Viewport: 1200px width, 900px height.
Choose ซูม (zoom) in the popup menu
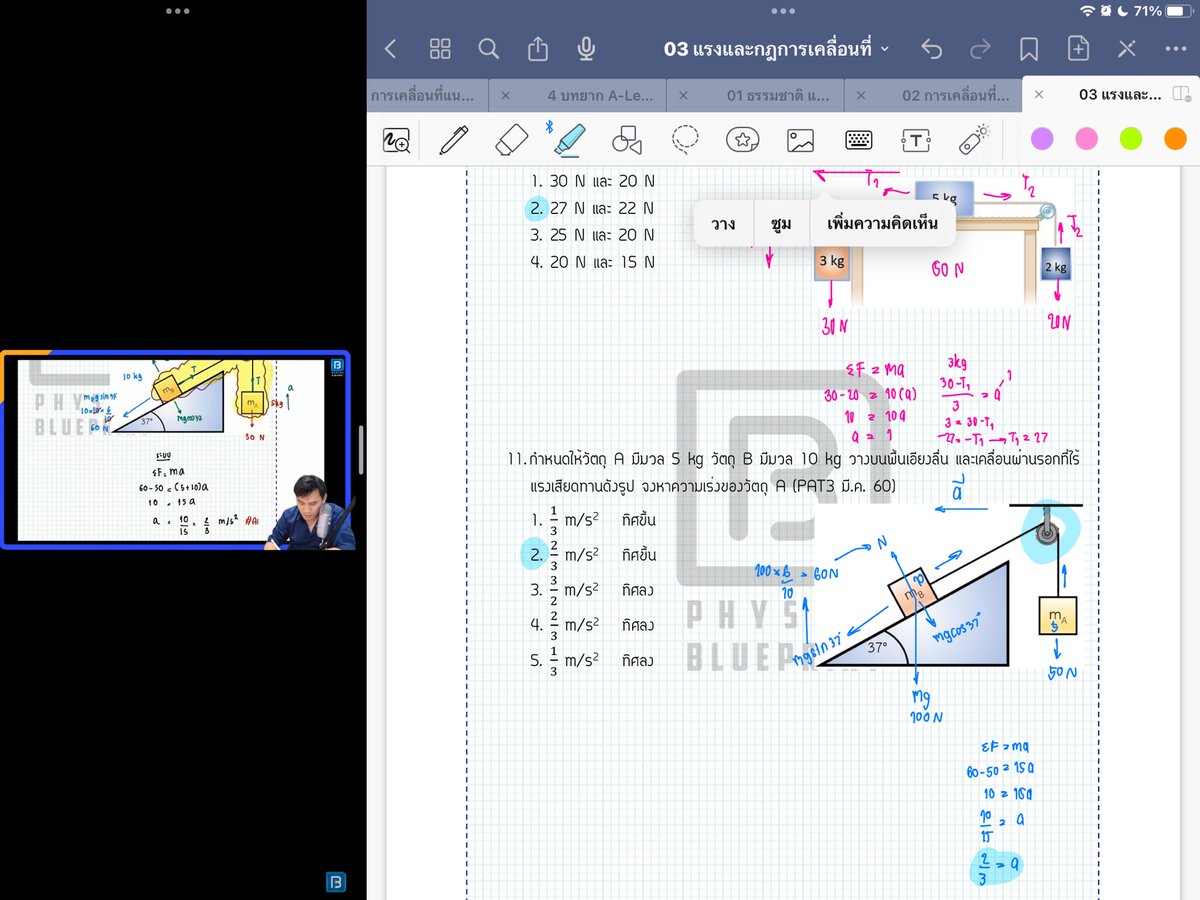coord(781,223)
